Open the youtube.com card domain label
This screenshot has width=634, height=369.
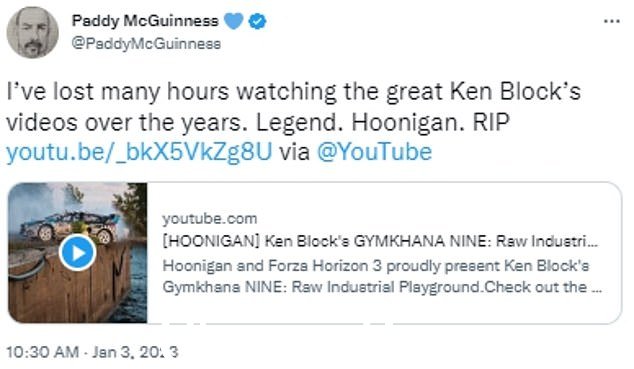click(209, 219)
